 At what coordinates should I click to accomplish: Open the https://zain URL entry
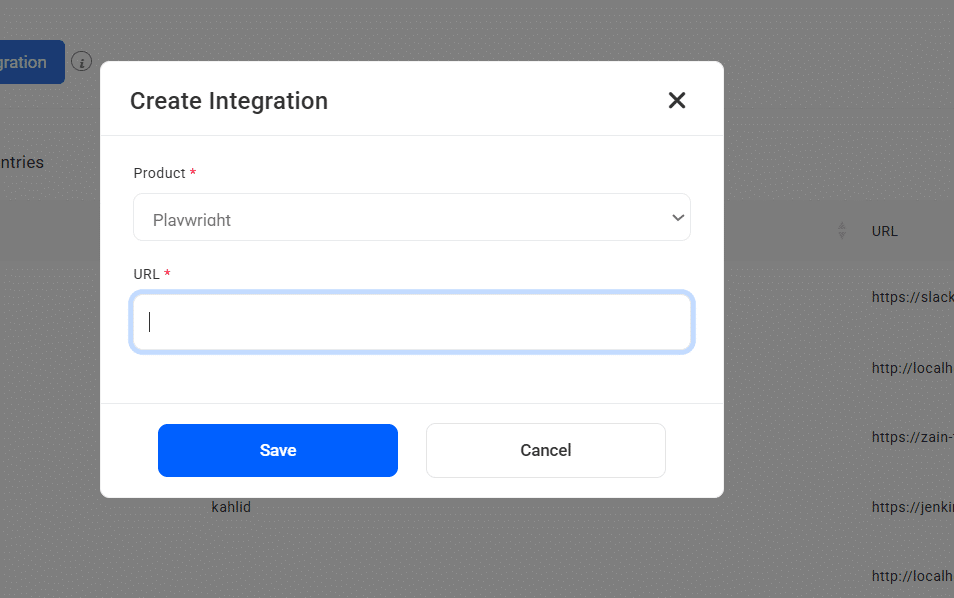pos(912,437)
